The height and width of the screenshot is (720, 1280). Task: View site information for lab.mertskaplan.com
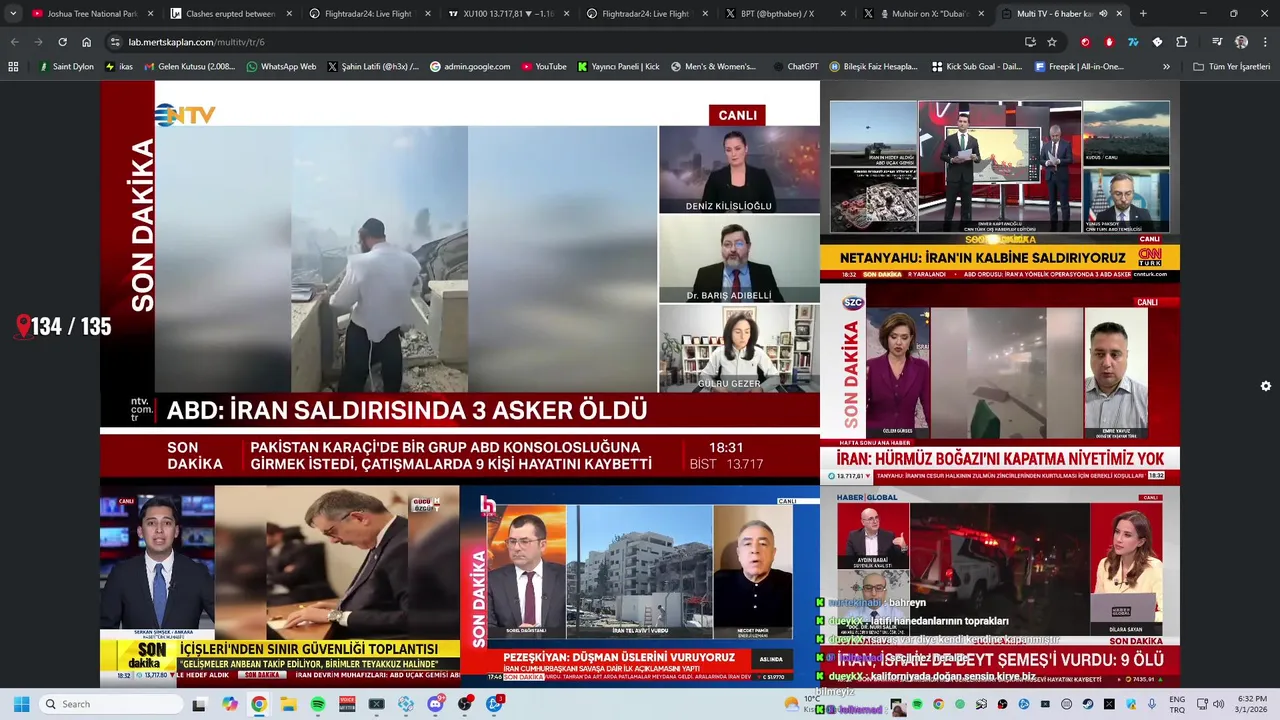[115, 42]
